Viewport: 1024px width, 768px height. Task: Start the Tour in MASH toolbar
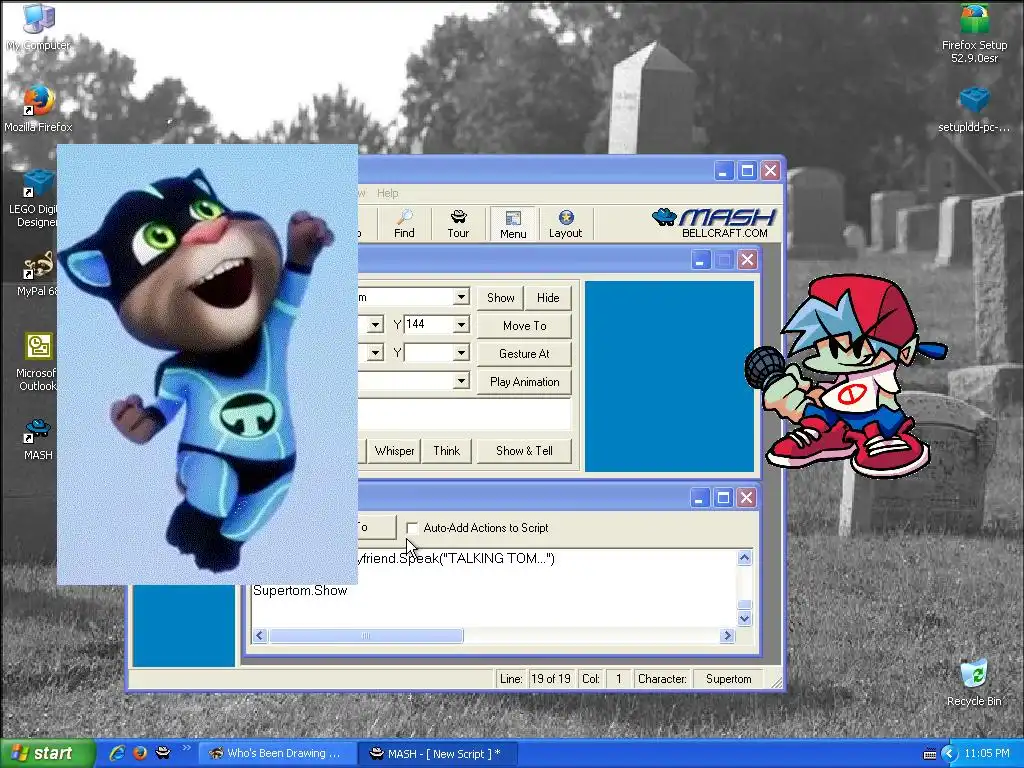(458, 224)
